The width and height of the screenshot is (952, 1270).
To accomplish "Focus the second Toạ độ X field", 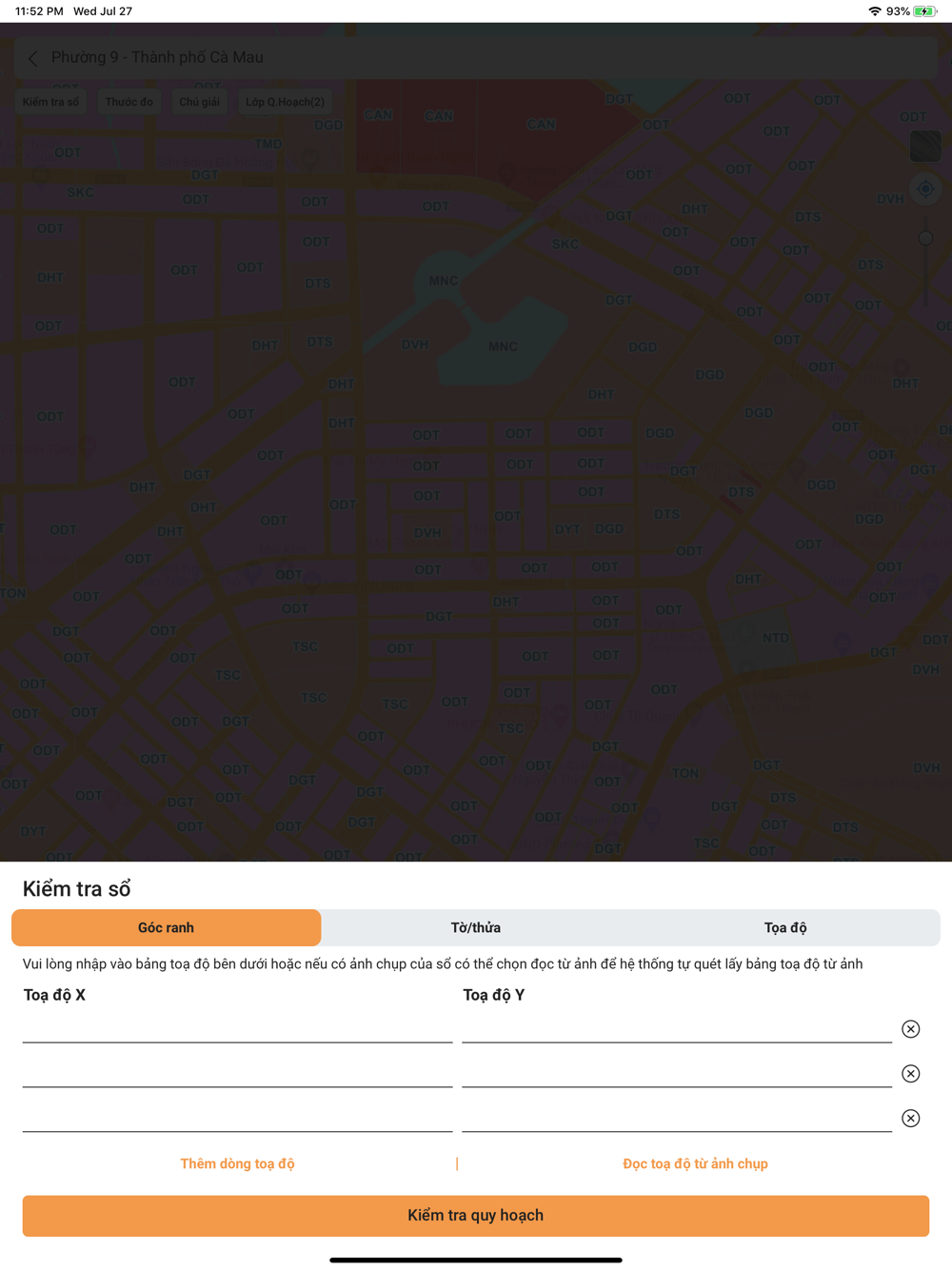I will pos(237,1073).
